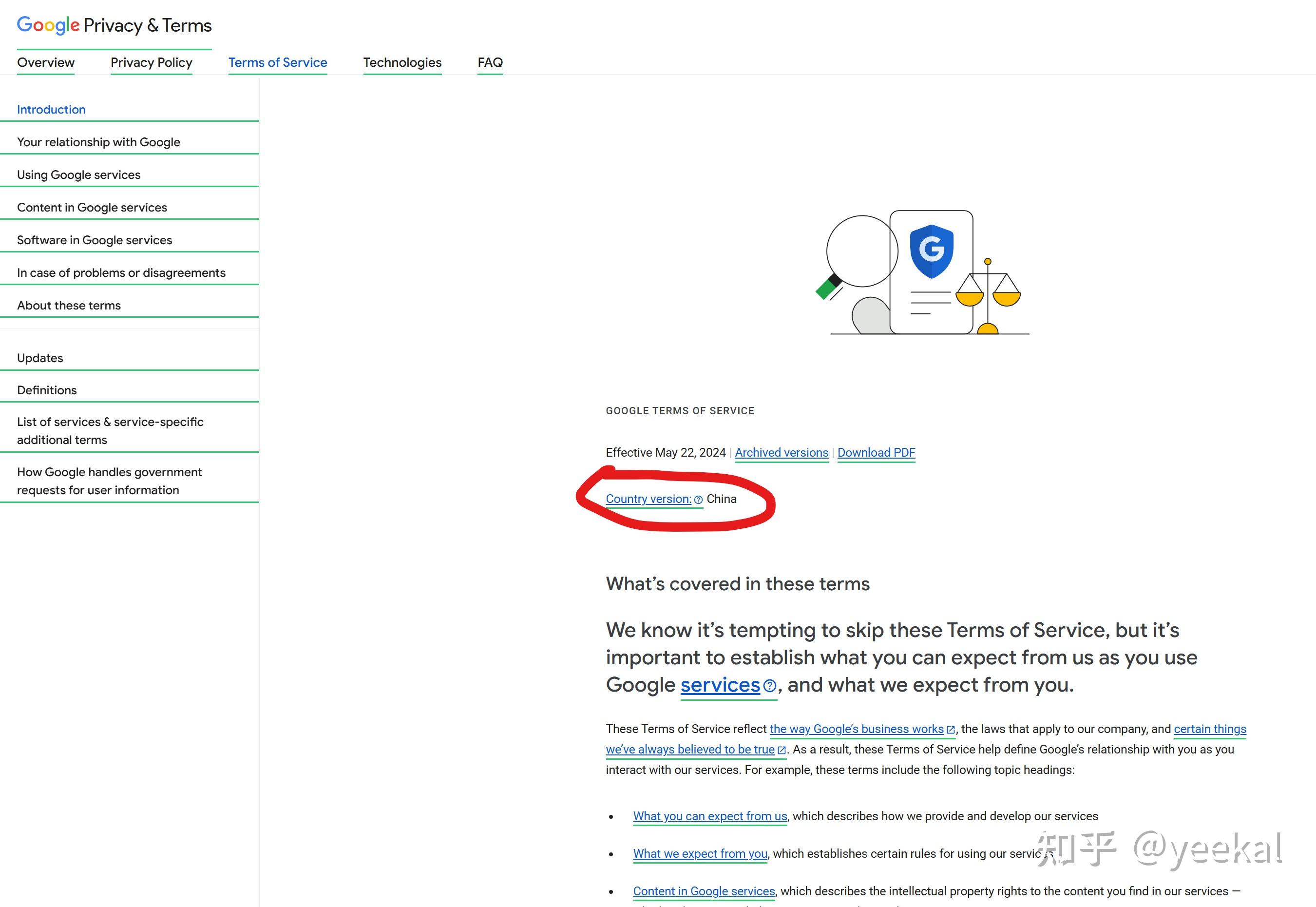Switch to Privacy Policy tab
1316x907 pixels.
[x=151, y=62]
